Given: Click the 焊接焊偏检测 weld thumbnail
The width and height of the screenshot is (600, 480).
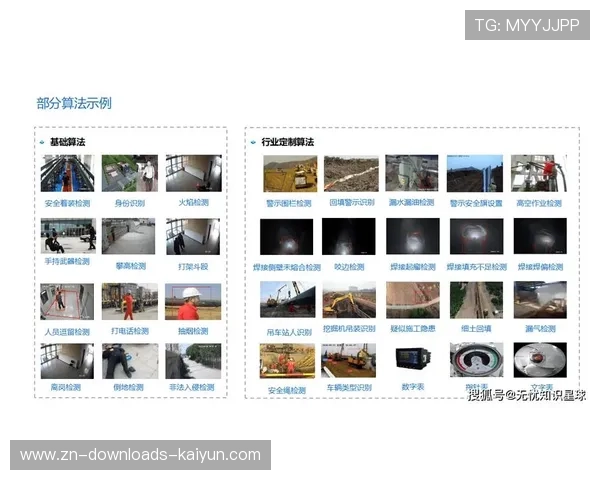Looking at the screenshot, I should (540, 236).
